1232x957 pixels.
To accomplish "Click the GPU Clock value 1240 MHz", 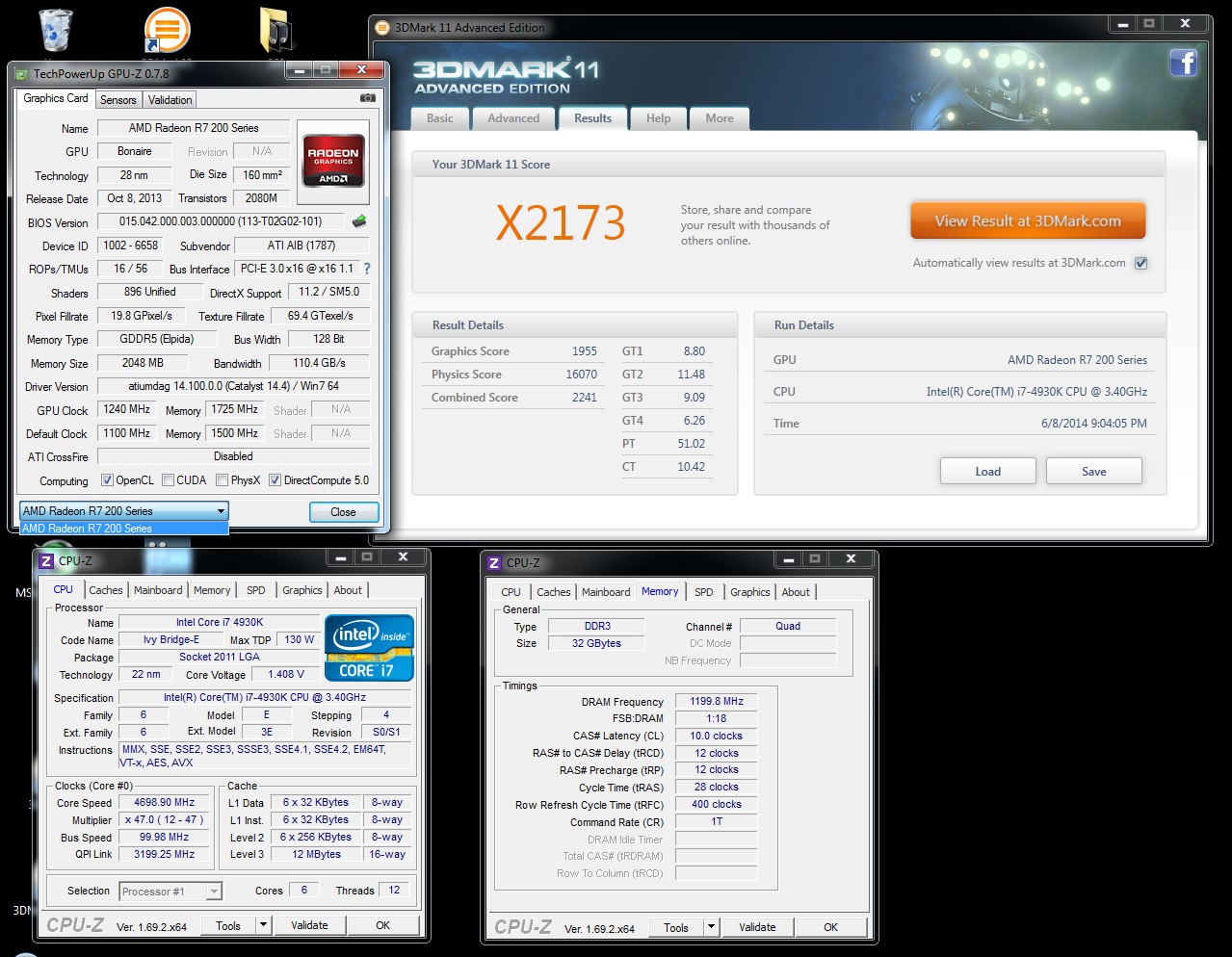I will 127,409.
